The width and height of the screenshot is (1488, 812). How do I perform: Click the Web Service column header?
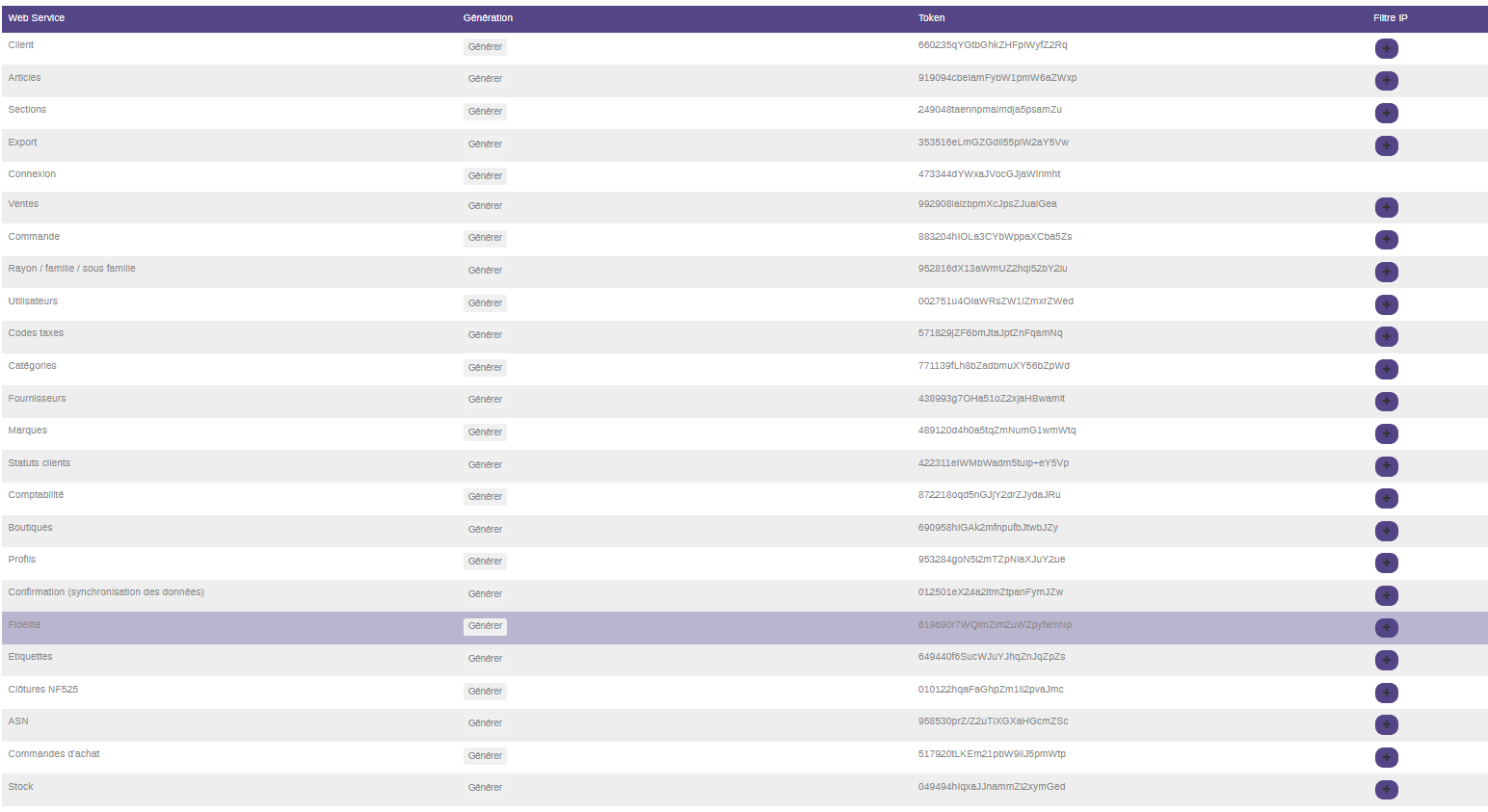[x=37, y=18]
